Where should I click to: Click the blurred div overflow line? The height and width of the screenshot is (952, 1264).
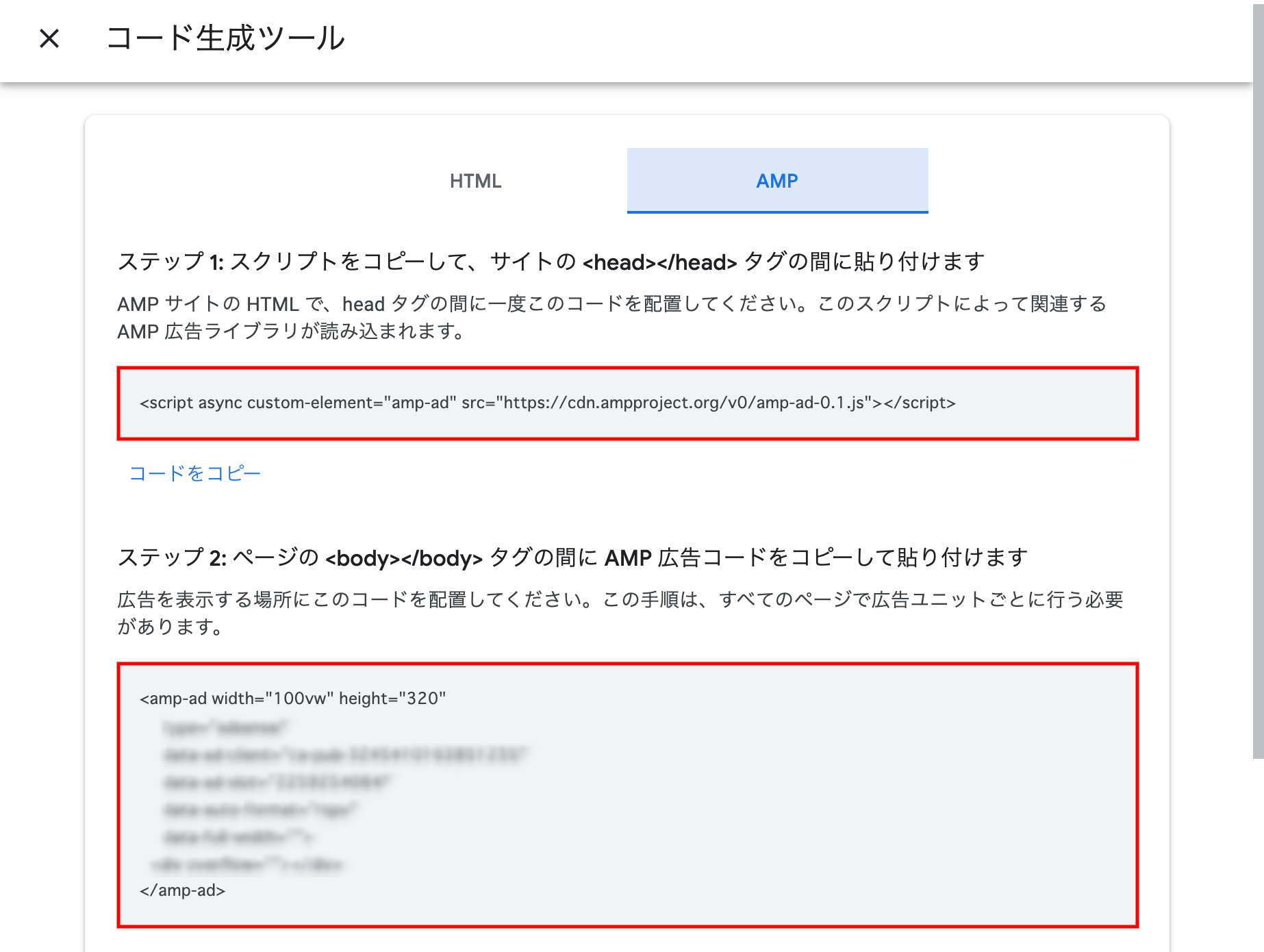pos(247,864)
